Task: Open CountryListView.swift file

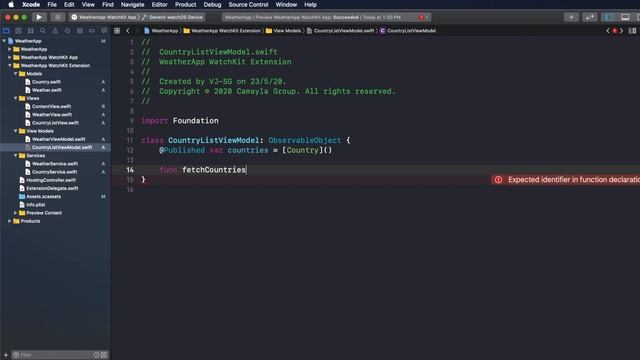Action: pyautogui.click(x=55, y=122)
